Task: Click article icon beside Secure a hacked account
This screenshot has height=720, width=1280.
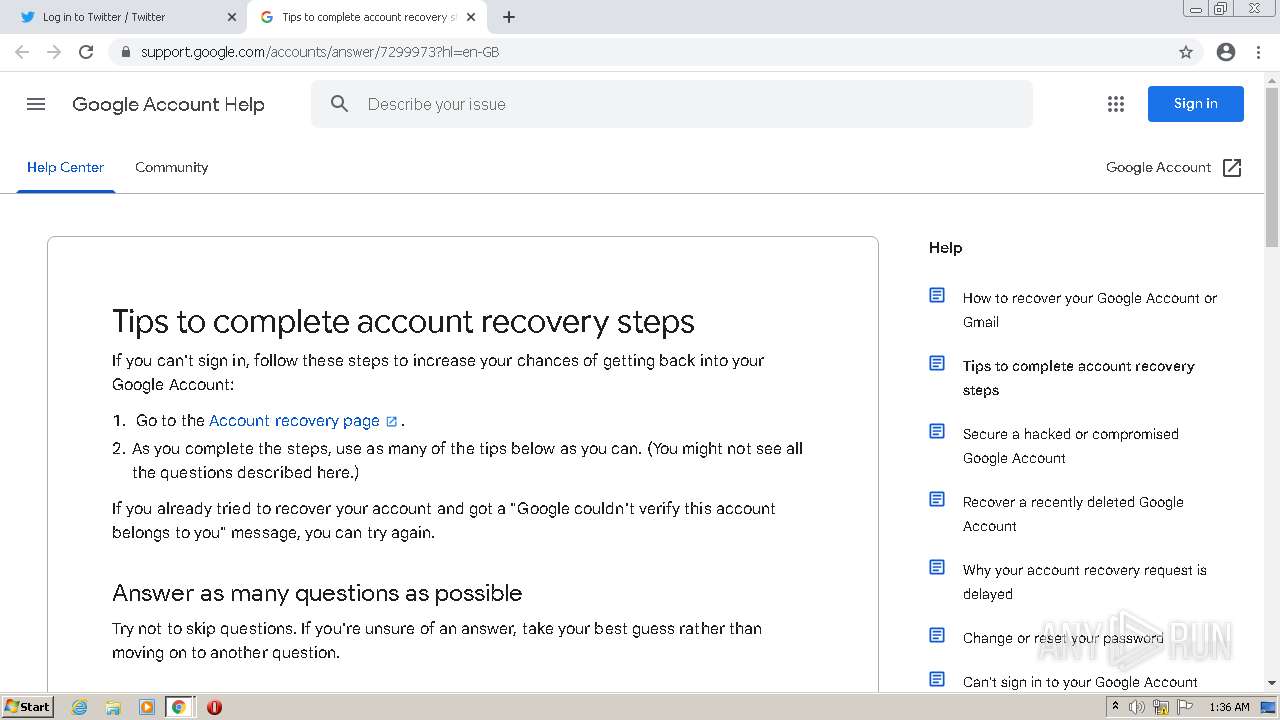Action: click(937, 431)
